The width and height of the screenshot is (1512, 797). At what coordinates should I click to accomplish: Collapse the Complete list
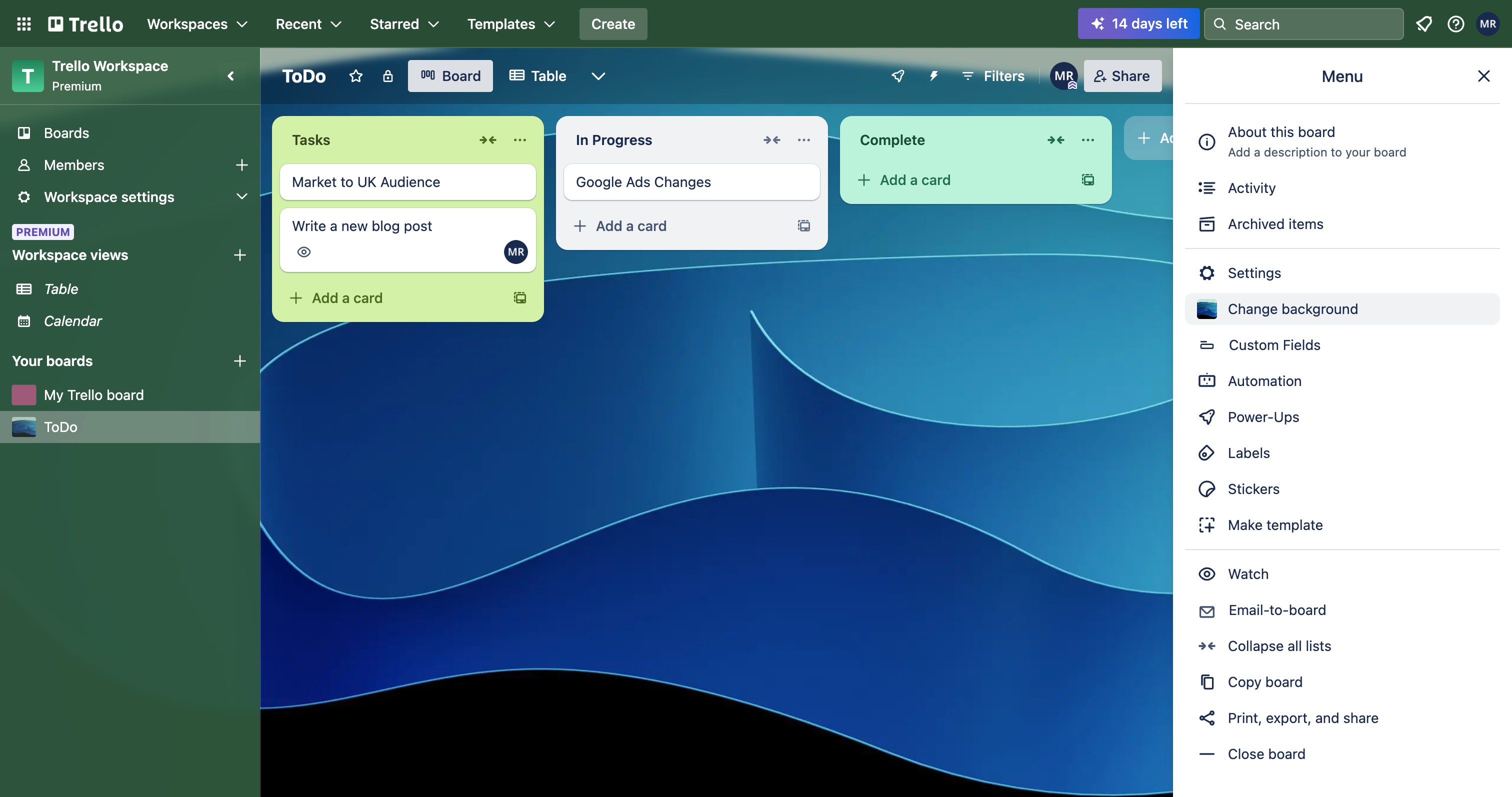click(x=1056, y=139)
